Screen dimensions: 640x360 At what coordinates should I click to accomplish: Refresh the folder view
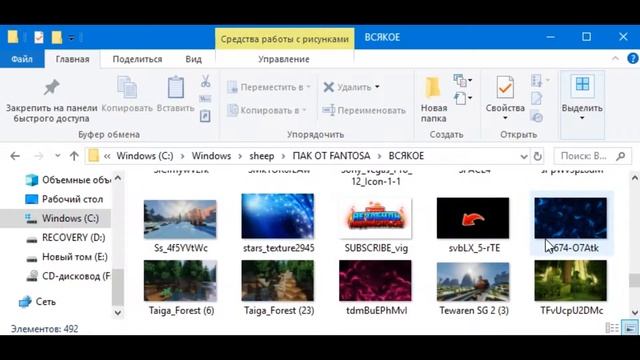point(538,156)
